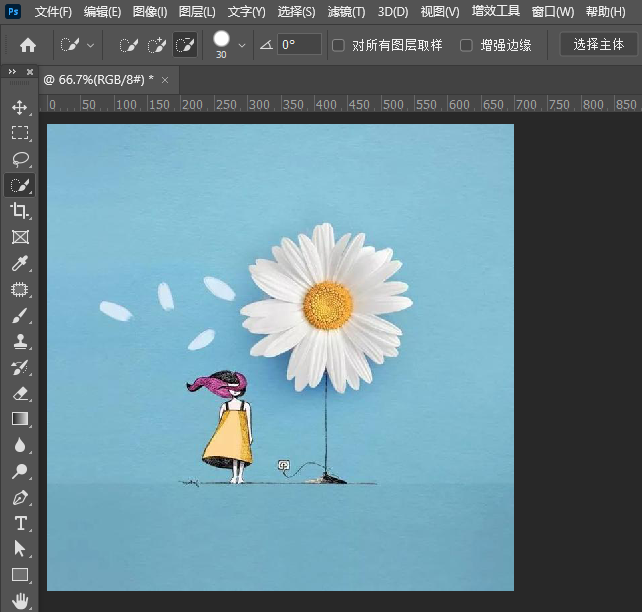Enable 对所有图层取样 checkbox

click(x=338, y=45)
